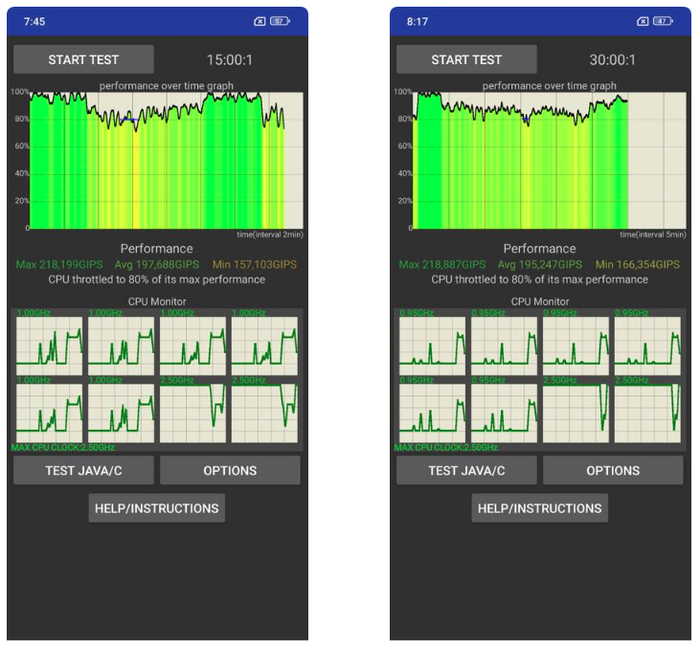Tap the Max 218,199GIPS performance value

[57, 264]
